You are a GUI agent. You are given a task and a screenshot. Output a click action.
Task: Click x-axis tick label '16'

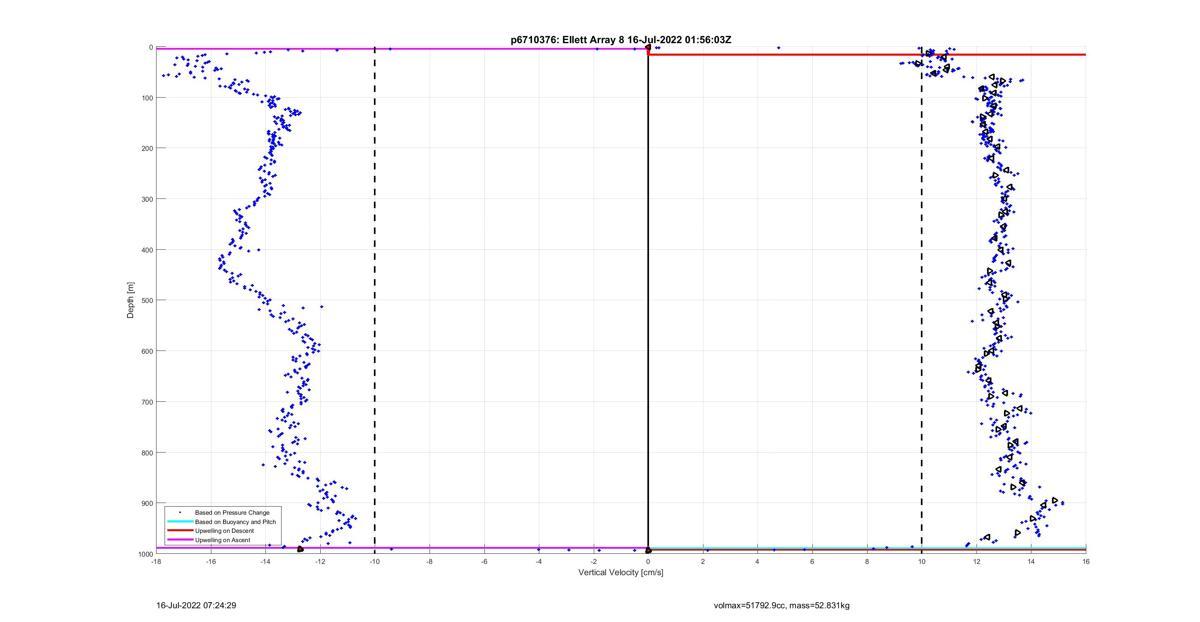pos(1085,561)
